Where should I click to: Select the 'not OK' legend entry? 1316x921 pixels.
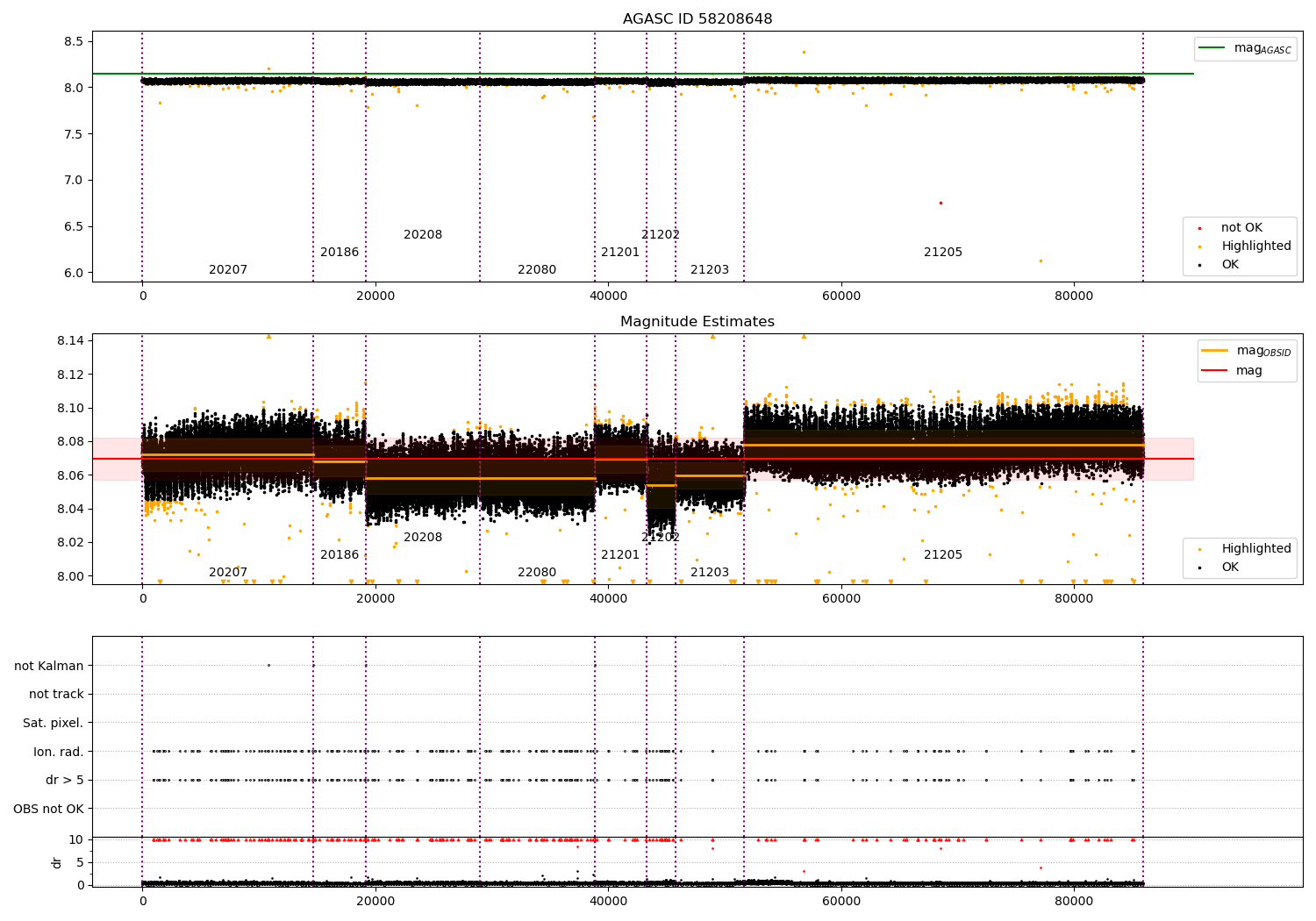(x=1241, y=228)
